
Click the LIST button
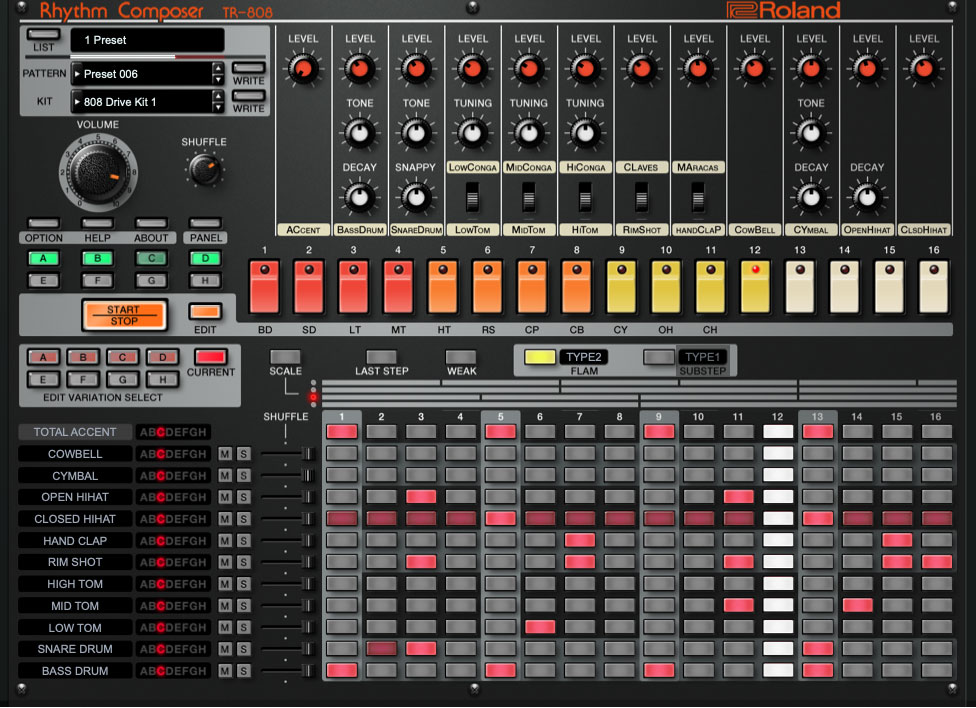44,34
